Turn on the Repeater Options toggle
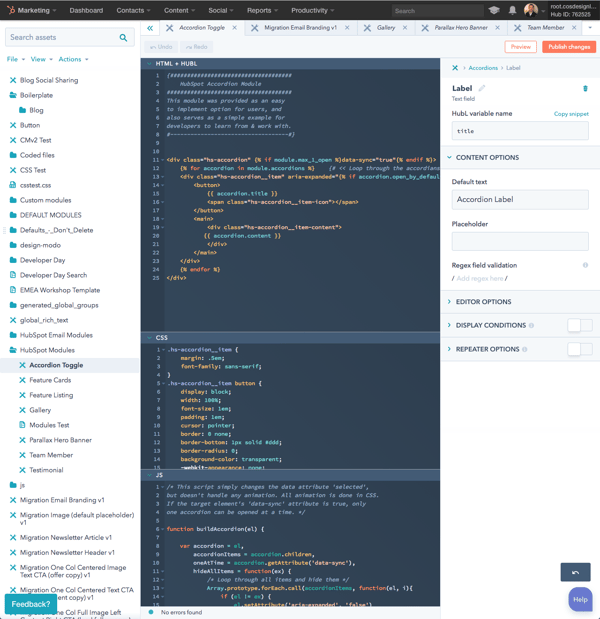This screenshot has height=619, width=600. pos(579,349)
